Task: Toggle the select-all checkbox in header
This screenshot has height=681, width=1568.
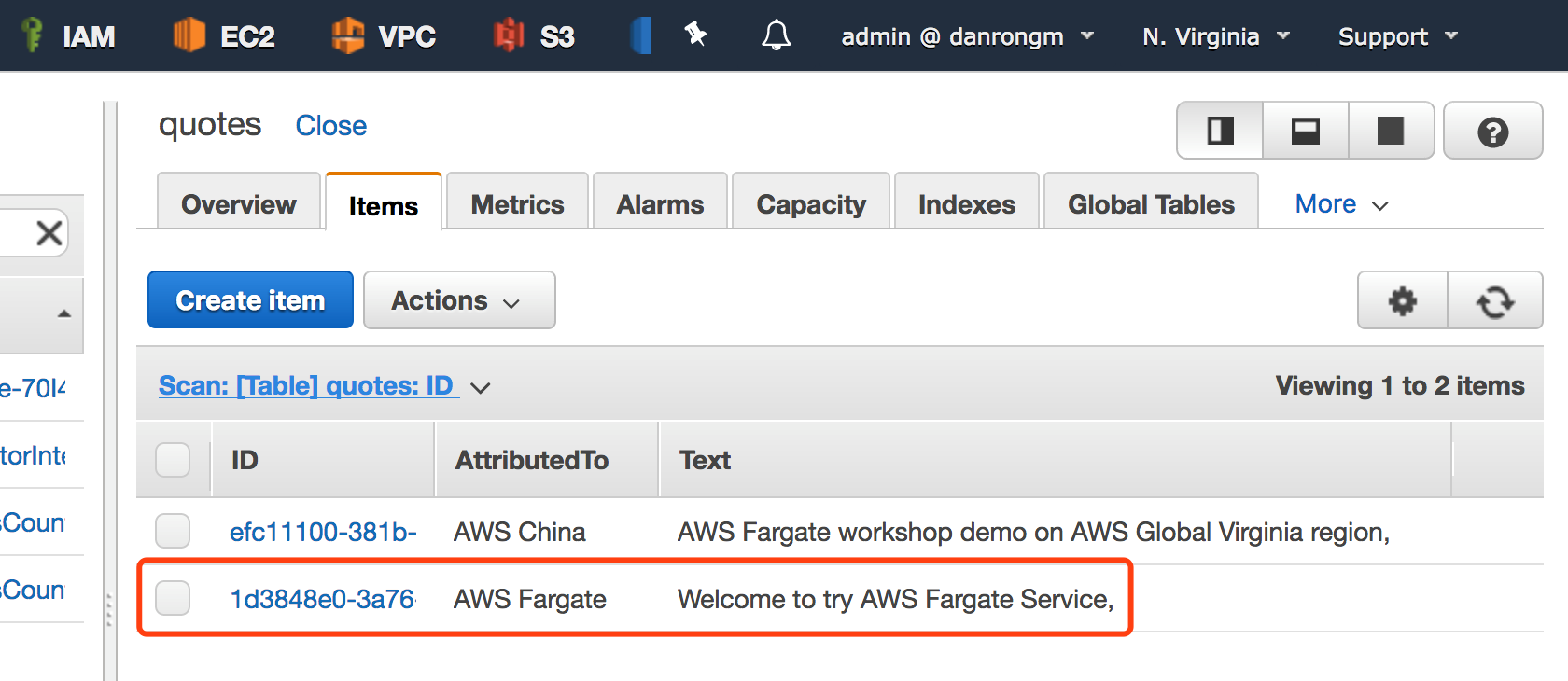Action: pos(173,460)
